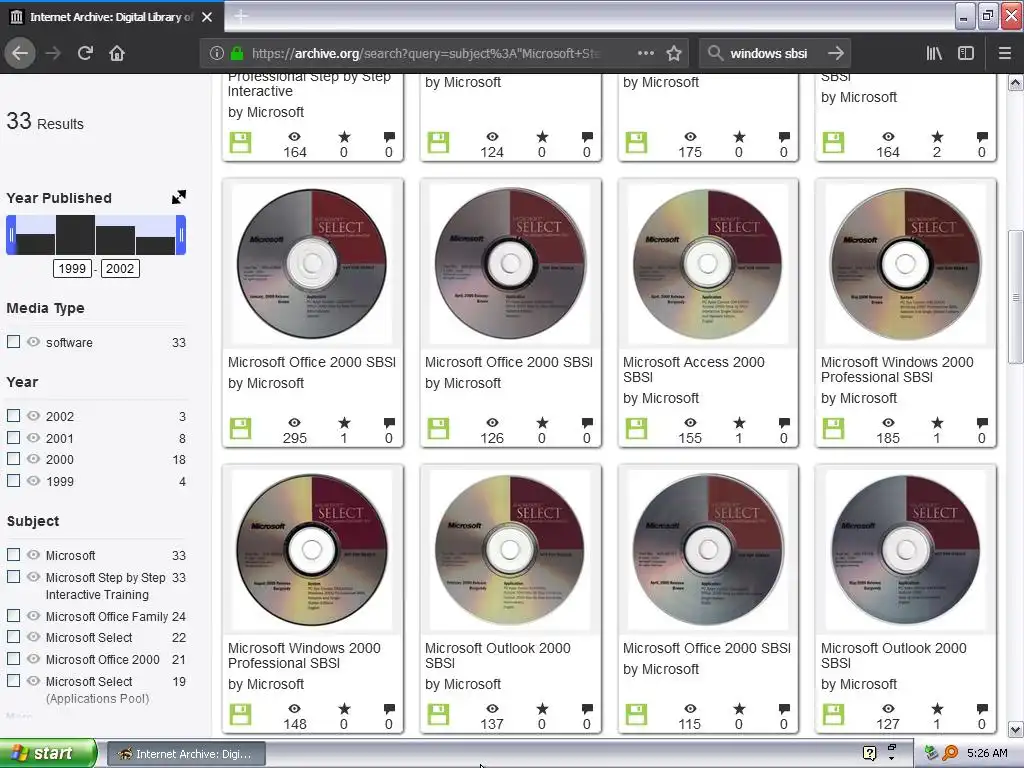Viewport: 1024px width, 768px height.
Task: Click software floppy icon on Access 2000 card
Action: pos(636,428)
